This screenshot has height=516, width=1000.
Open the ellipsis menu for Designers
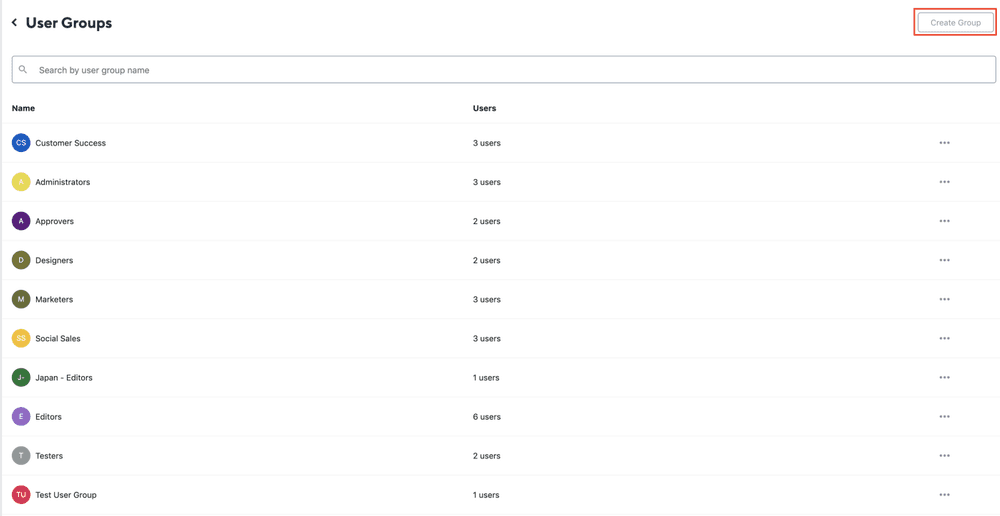coord(944,260)
